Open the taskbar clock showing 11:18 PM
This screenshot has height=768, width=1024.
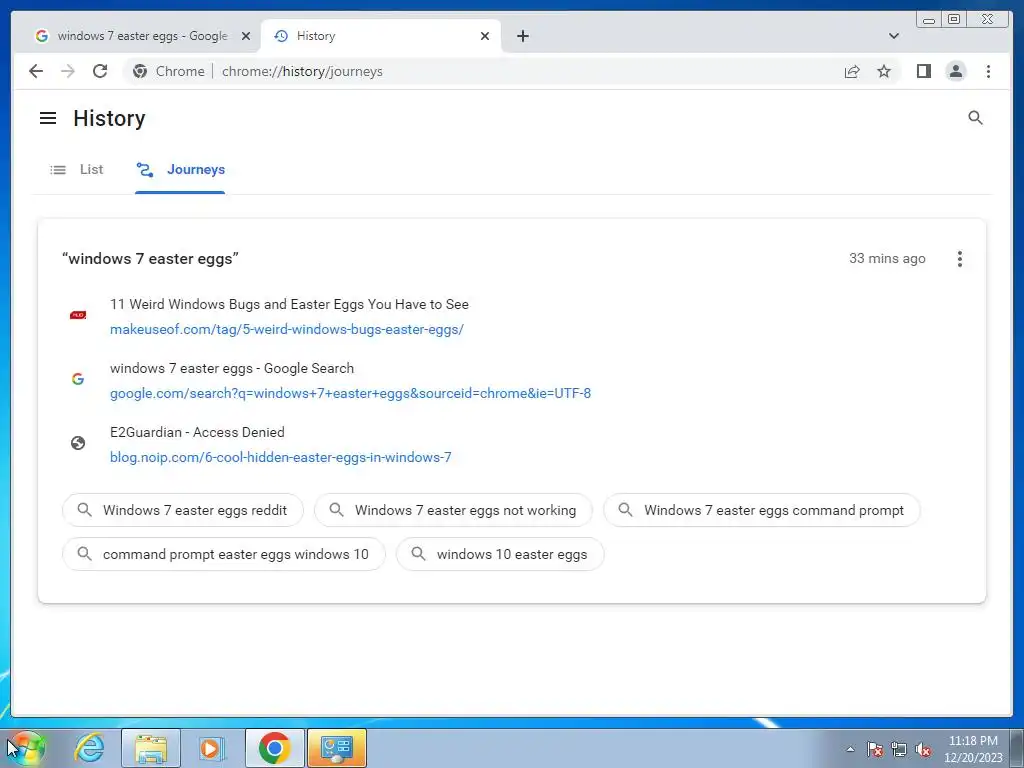tap(973, 748)
